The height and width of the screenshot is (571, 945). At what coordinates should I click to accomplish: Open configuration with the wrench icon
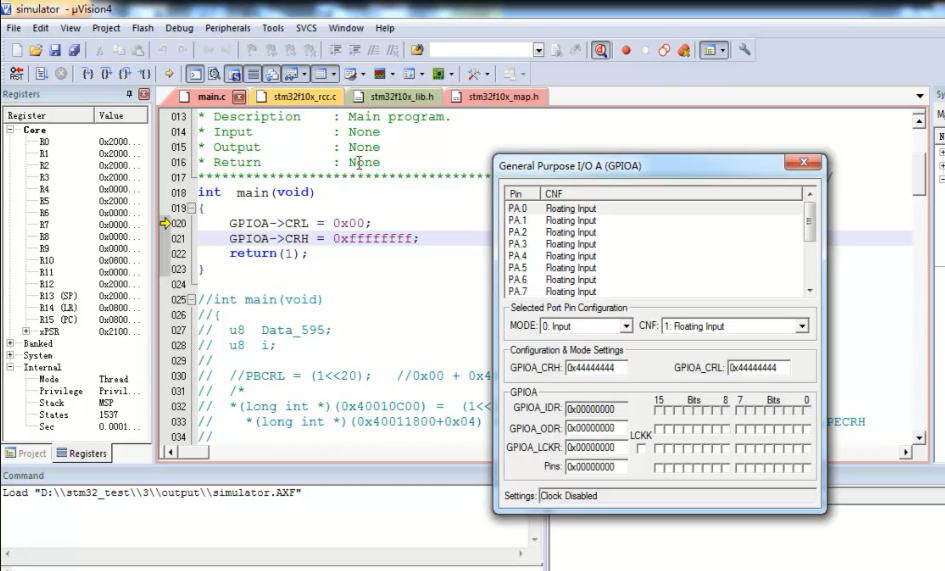point(745,50)
